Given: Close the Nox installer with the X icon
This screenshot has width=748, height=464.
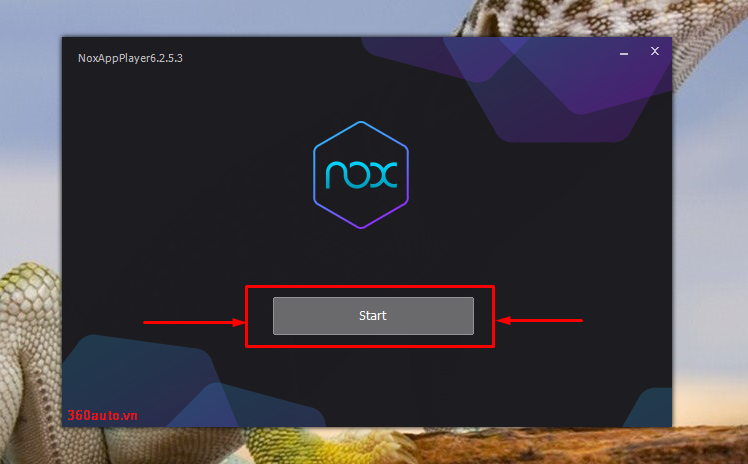Looking at the screenshot, I should [x=654, y=52].
